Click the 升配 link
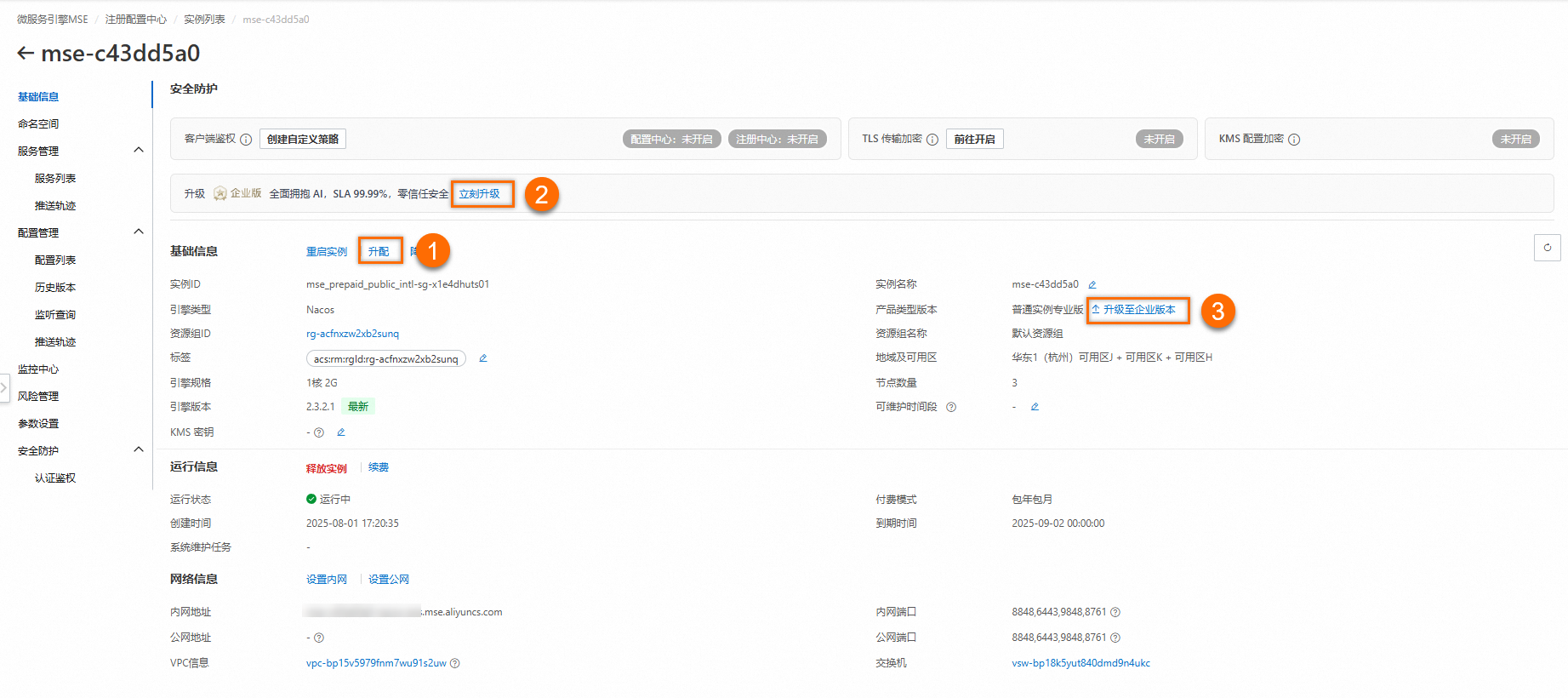The image size is (1568, 698). tap(379, 252)
